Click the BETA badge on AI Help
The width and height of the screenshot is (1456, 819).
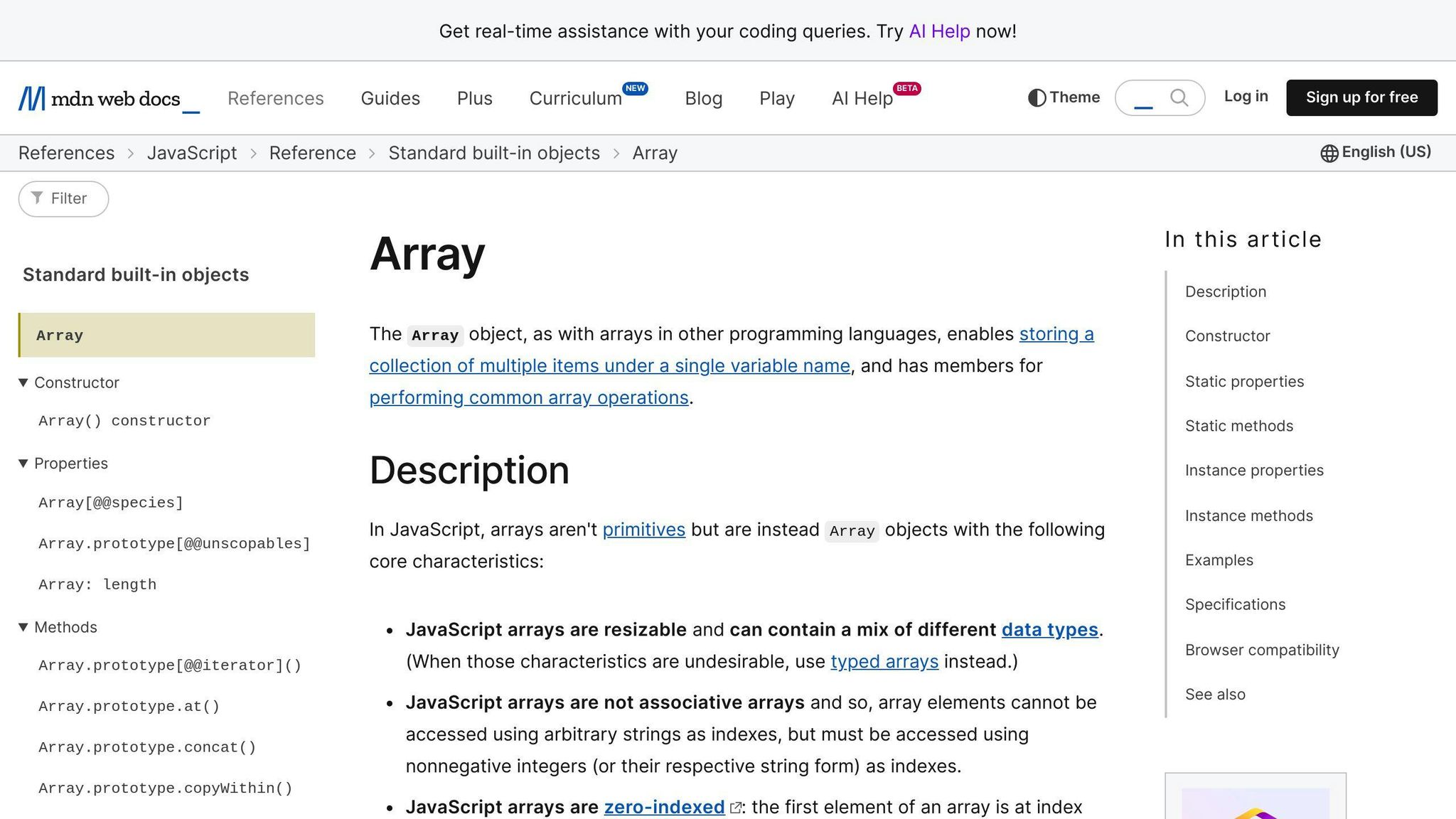tap(907, 89)
